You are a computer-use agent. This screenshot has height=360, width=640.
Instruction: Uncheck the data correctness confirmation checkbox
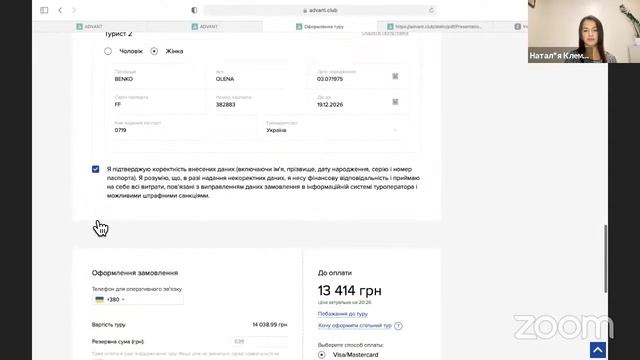[96, 169]
